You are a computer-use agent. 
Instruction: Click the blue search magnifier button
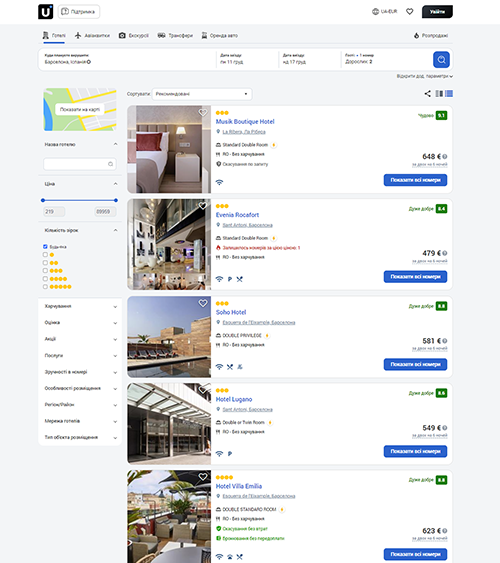coord(441,60)
